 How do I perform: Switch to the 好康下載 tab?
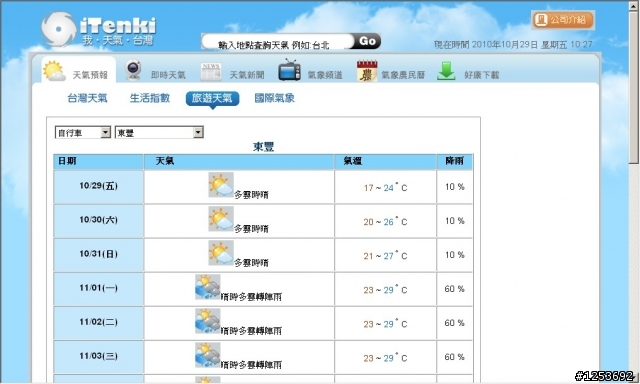click(x=468, y=71)
